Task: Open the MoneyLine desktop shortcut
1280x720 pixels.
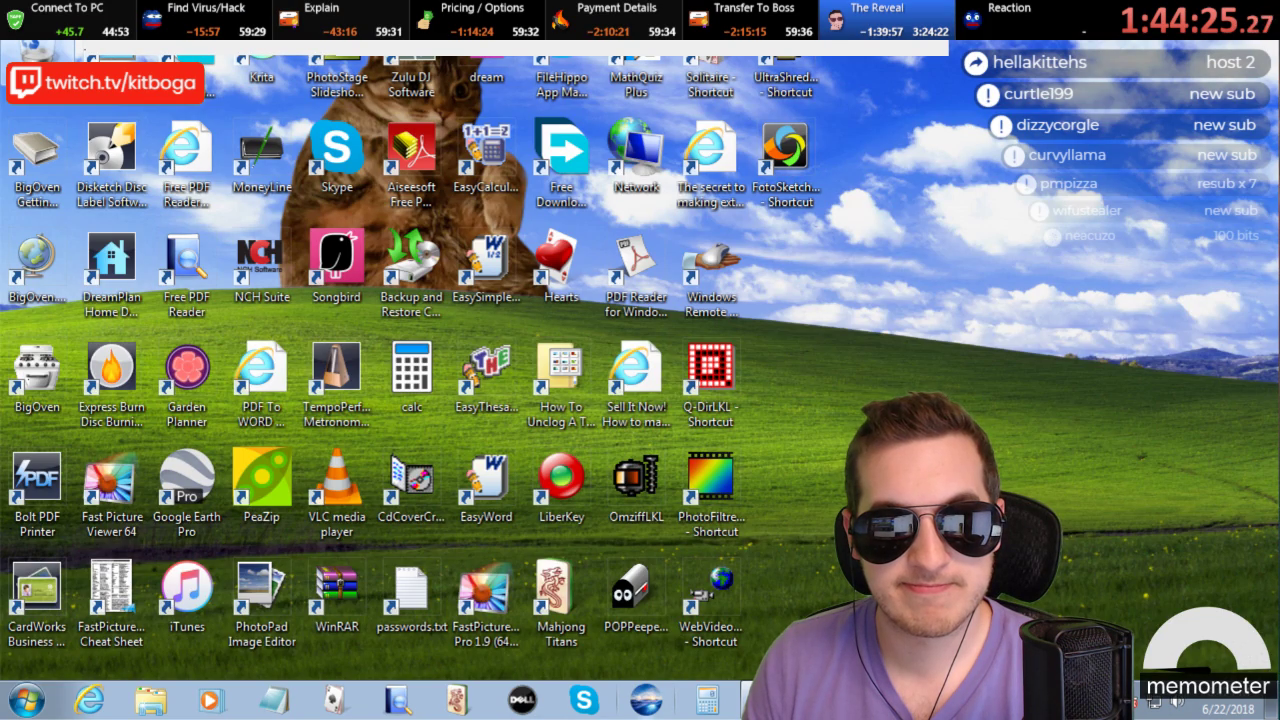Action: [x=262, y=158]
